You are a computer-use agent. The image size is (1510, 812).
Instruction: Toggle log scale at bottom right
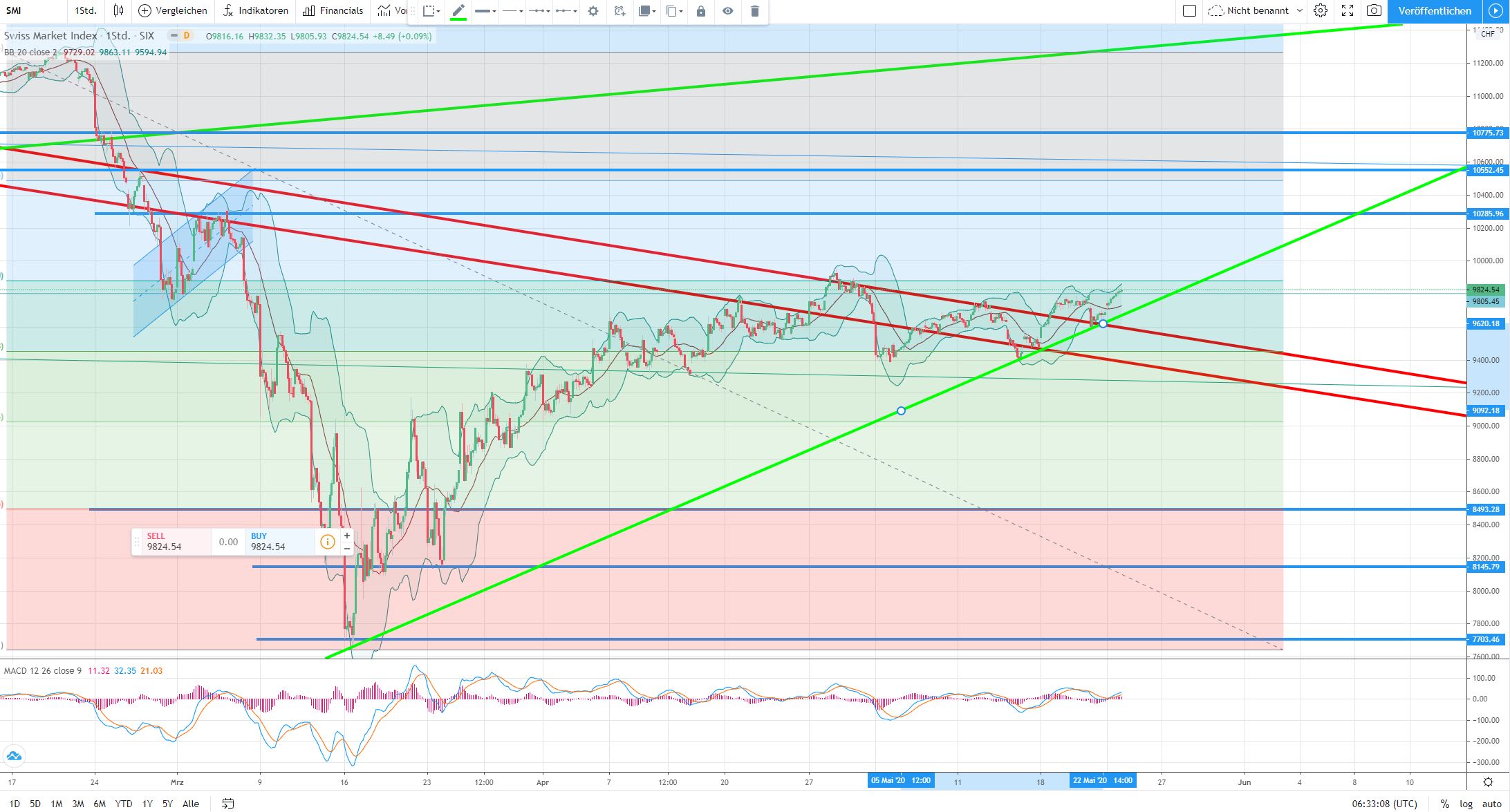[x=1466, y=804]
